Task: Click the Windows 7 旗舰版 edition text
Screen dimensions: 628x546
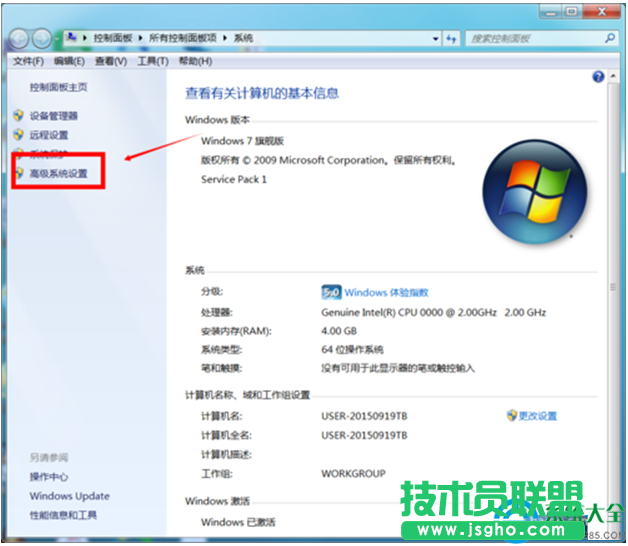Action: pos(242,141)
